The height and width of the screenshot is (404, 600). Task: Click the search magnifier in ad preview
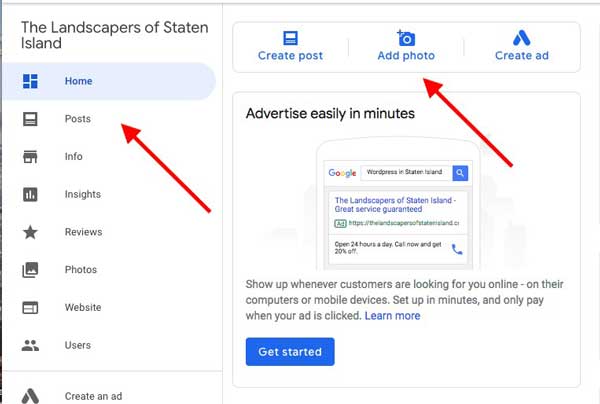point(460,173)
